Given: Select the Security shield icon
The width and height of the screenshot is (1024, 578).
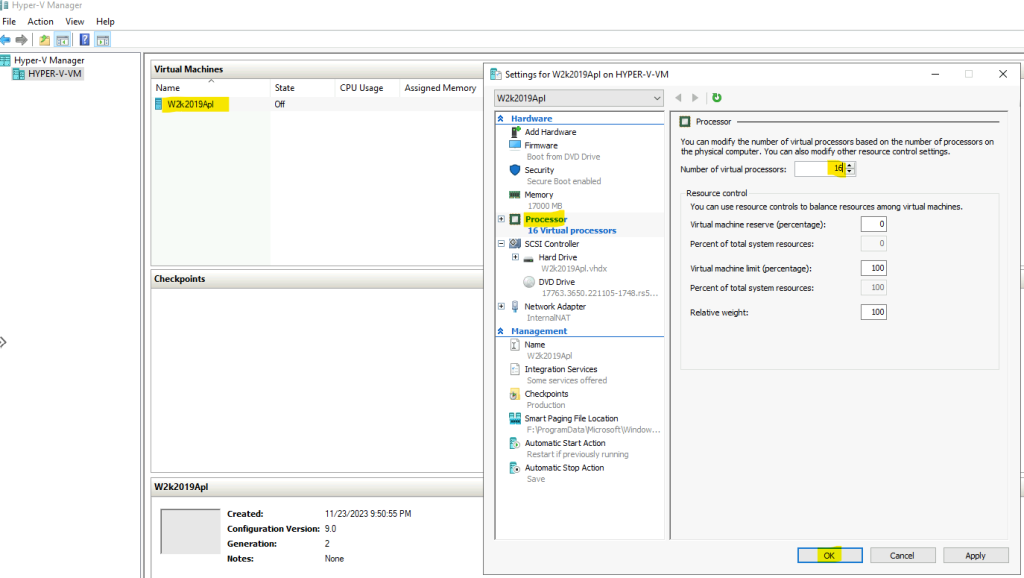Looking at the screenshot, I should [515, 170].
